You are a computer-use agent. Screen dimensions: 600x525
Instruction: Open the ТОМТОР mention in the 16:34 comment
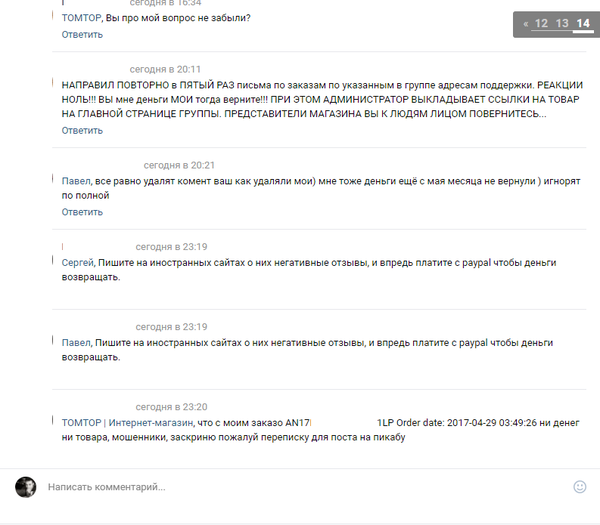[81, 18]
